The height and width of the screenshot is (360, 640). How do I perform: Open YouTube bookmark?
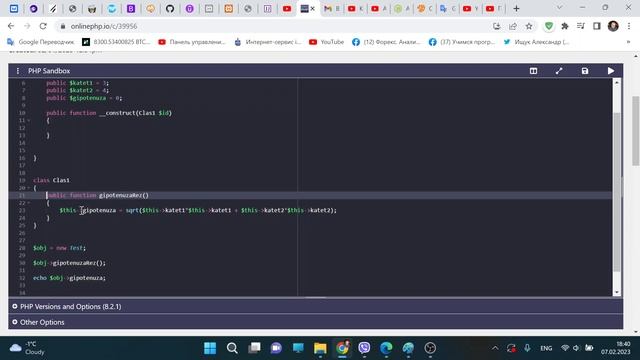pyautogui.click(x=327, y=42)
